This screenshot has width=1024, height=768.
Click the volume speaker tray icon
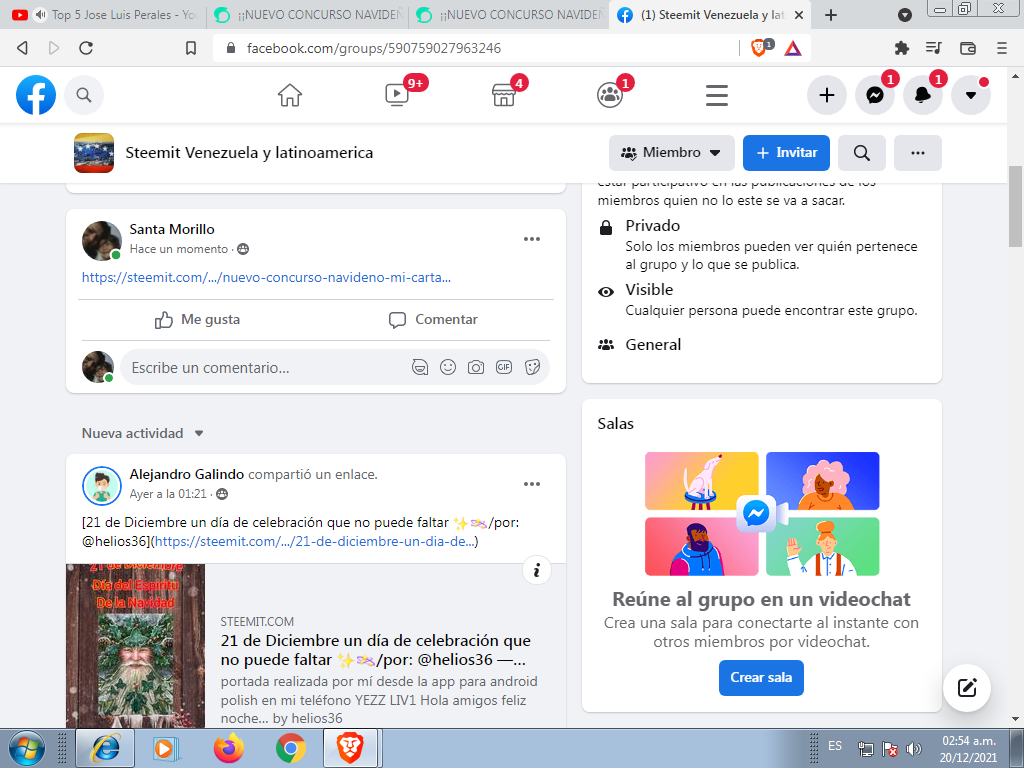click(x=914, y=749)
